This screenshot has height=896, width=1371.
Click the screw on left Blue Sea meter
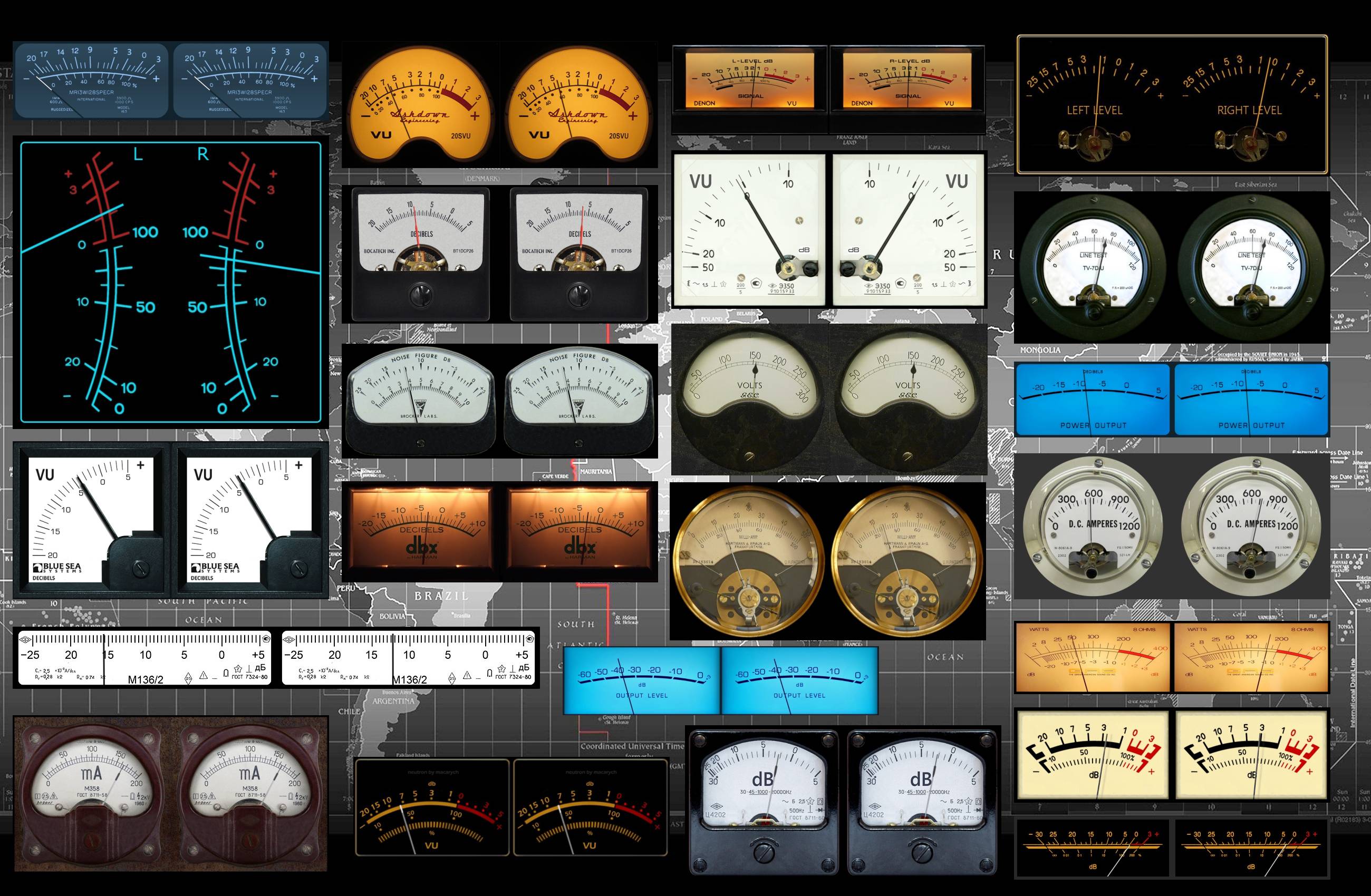pos(141,569)
